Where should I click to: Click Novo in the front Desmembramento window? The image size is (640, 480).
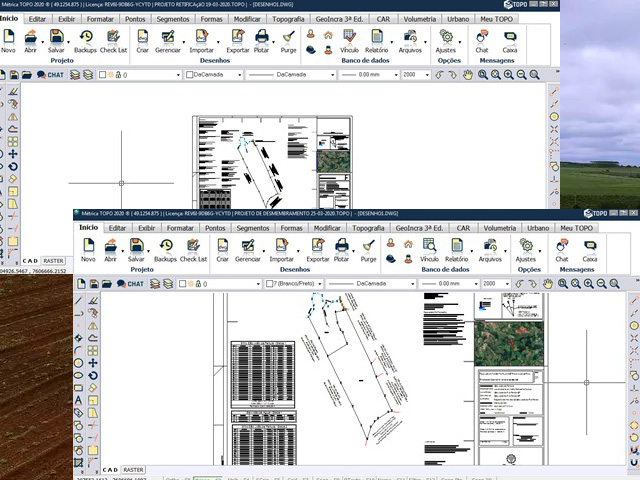tap(88, 249)
